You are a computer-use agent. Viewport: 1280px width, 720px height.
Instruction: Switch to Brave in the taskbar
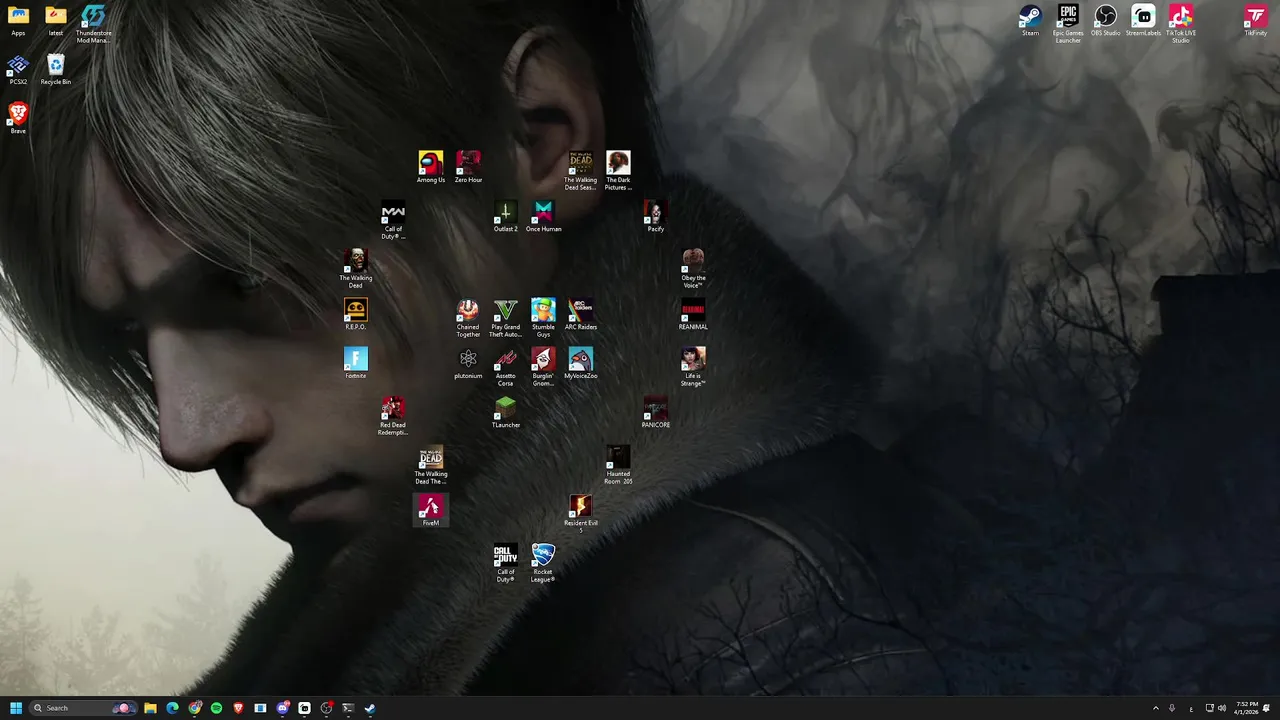[238, 708]
